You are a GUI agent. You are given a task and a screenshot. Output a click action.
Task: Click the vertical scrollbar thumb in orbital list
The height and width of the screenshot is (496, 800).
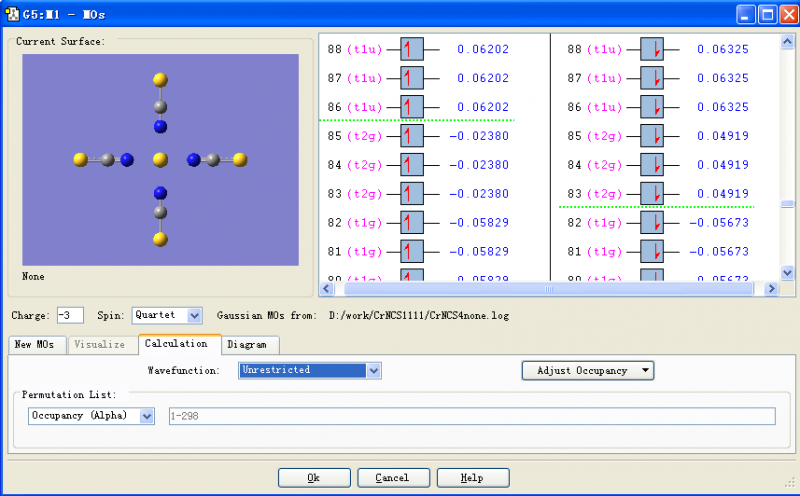click(x=787, y=204)
